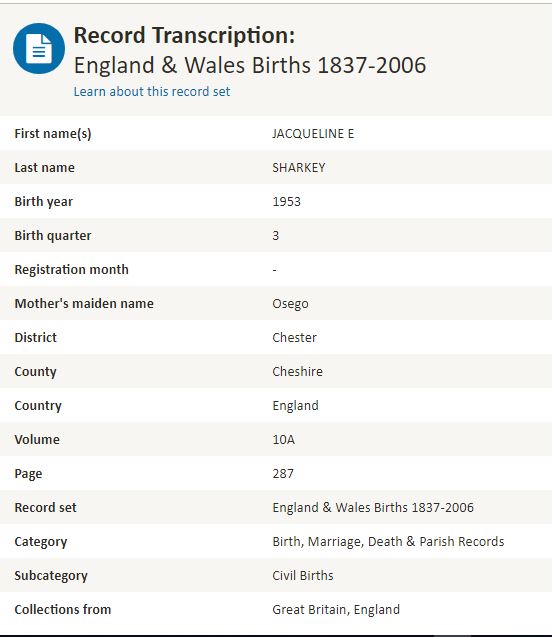
Task: Click the Birth quarter value 3
Action: coord(275,236)
